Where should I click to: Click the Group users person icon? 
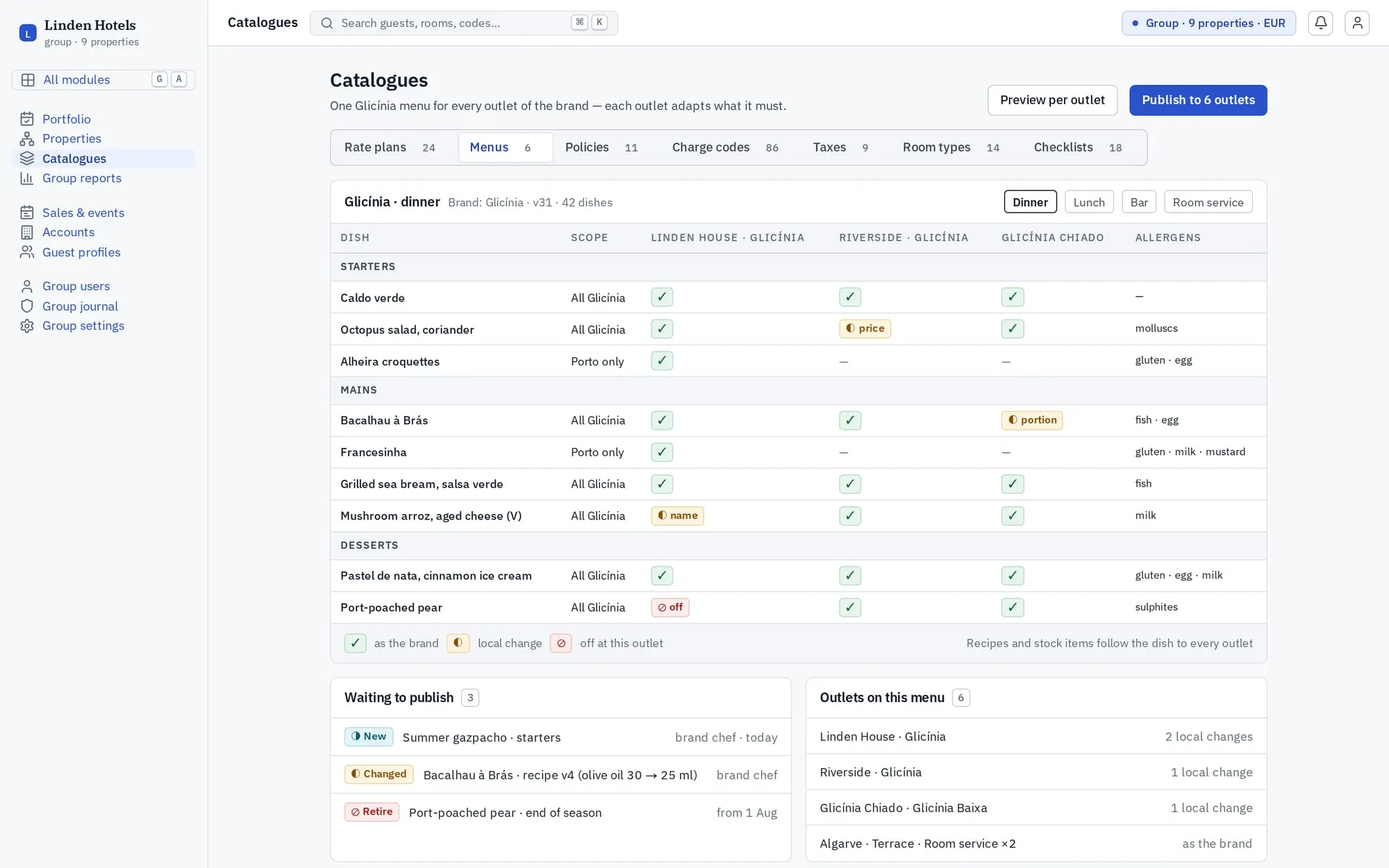tap(27, 286)
